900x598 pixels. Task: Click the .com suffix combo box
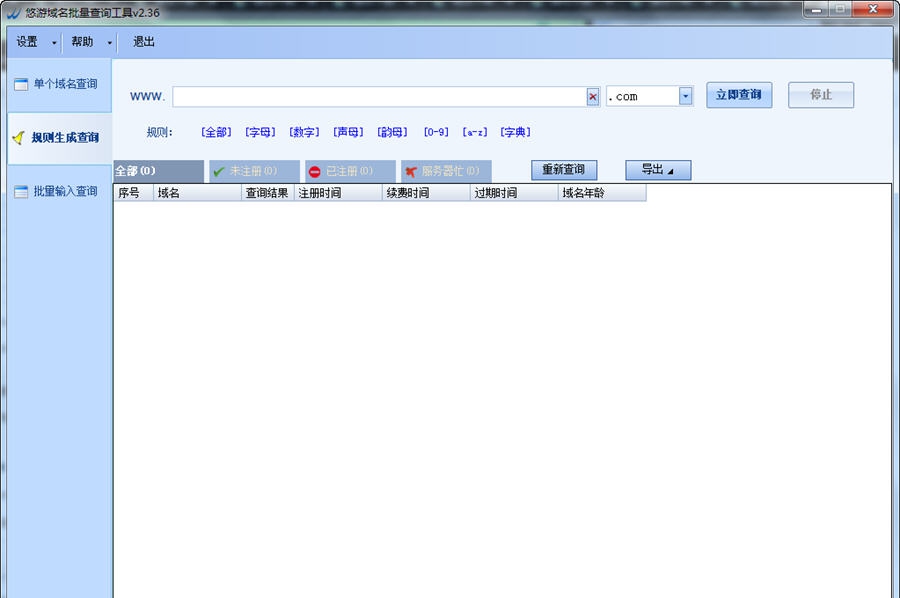[x=649, y=96]
